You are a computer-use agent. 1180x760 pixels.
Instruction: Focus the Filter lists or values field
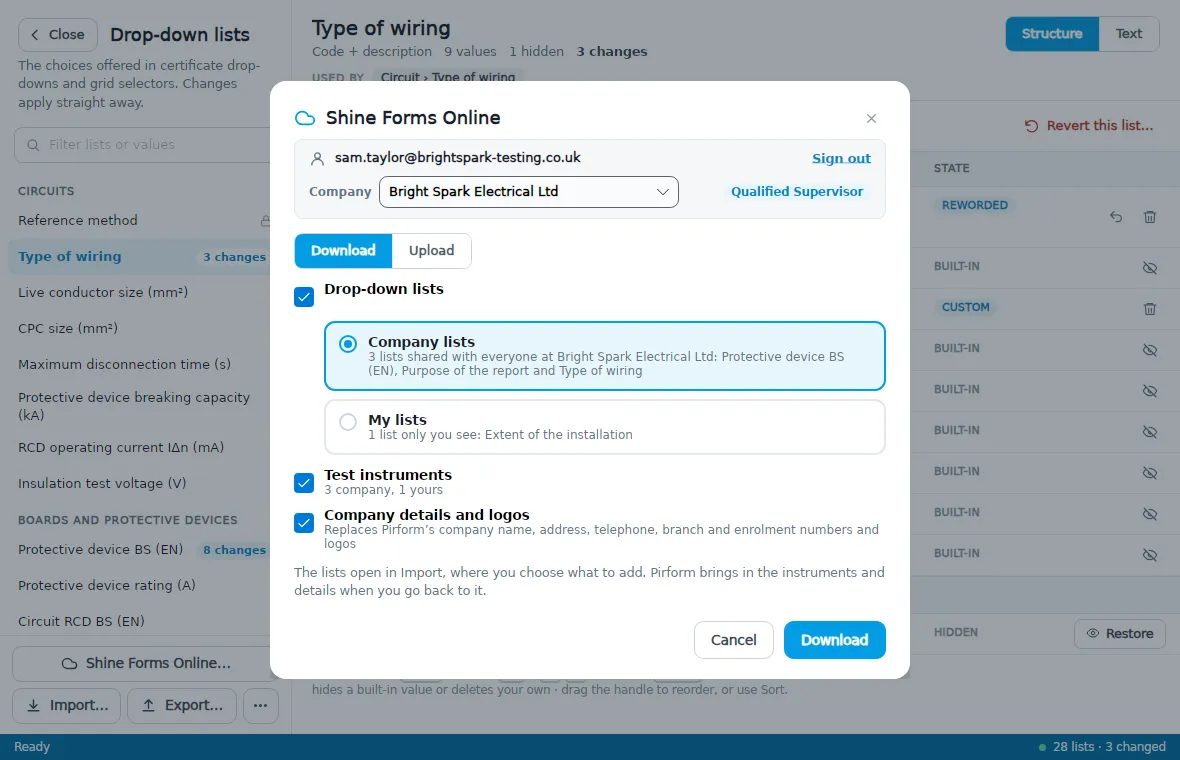[x=143, y=144]
